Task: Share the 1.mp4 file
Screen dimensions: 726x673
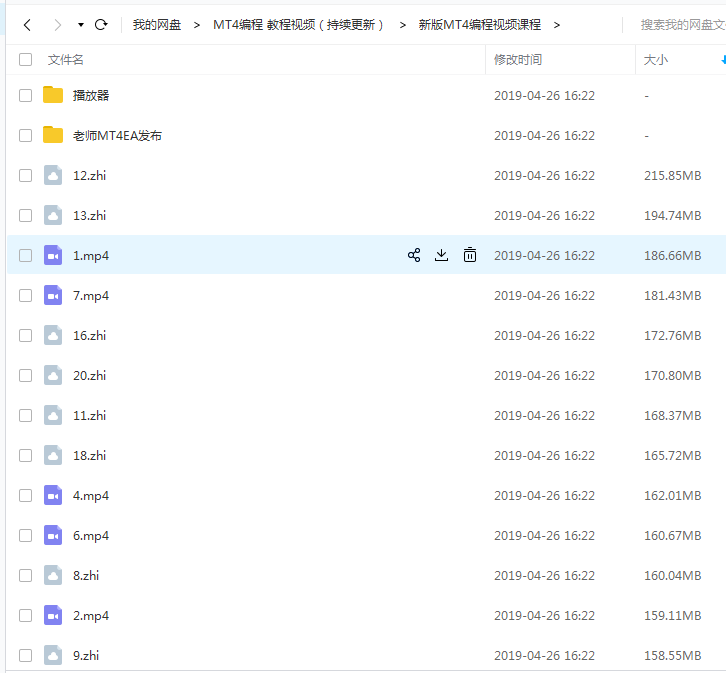Action: (x=414, y=255)
